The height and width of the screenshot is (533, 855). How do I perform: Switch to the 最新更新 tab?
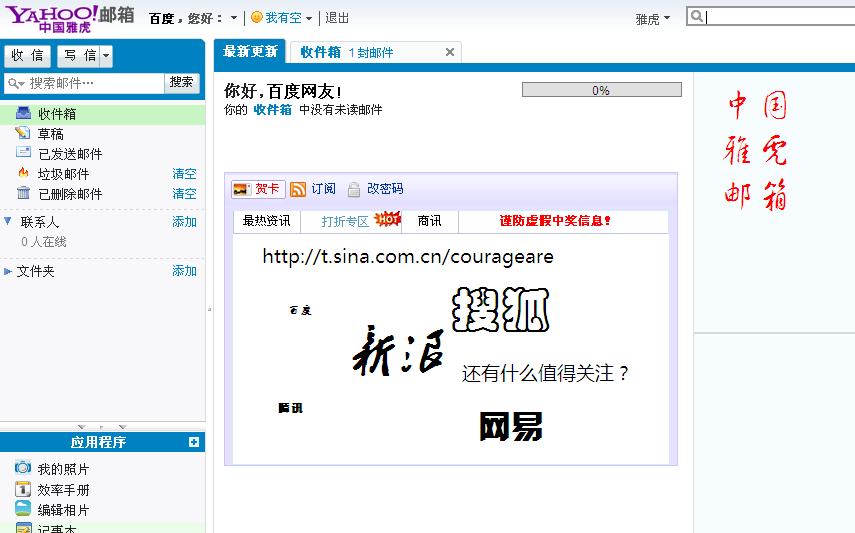(250, 52)
